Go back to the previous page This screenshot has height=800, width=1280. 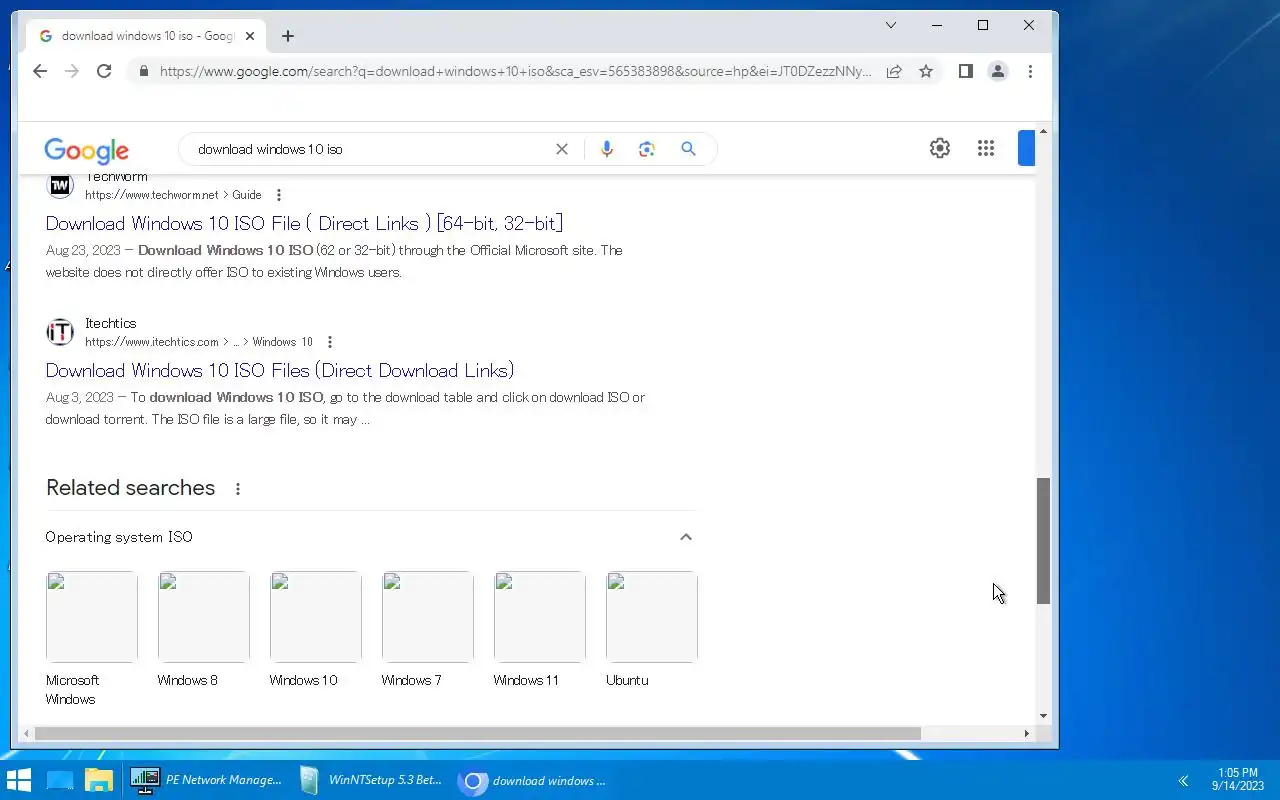pos(40,71)
